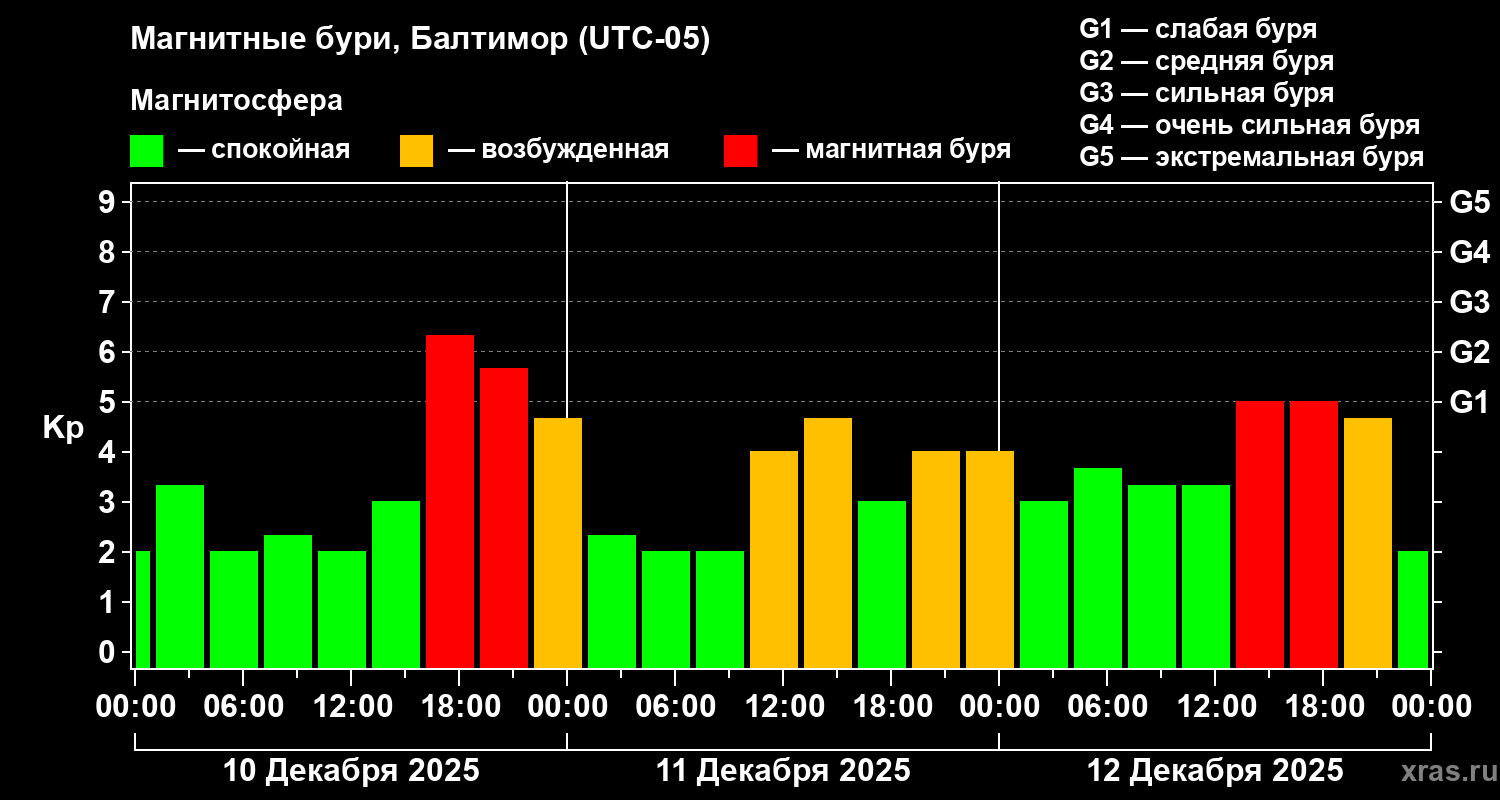Click the orange bar crossing midnight into 11 December
The height and width of the screenshot is (800, 1500).
point(558,543)
